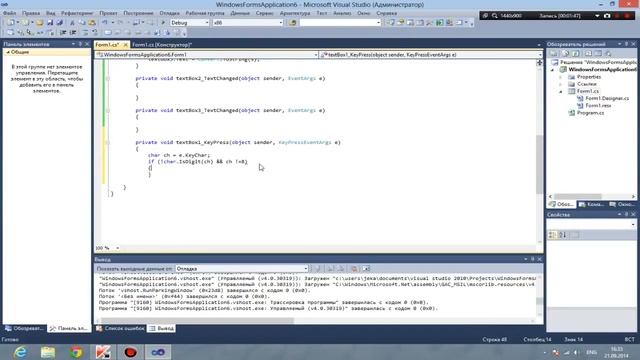The width and height of the screenshot is (640, 360).
Task: Open the Отладка menu
Action: (x=169, y=13)
